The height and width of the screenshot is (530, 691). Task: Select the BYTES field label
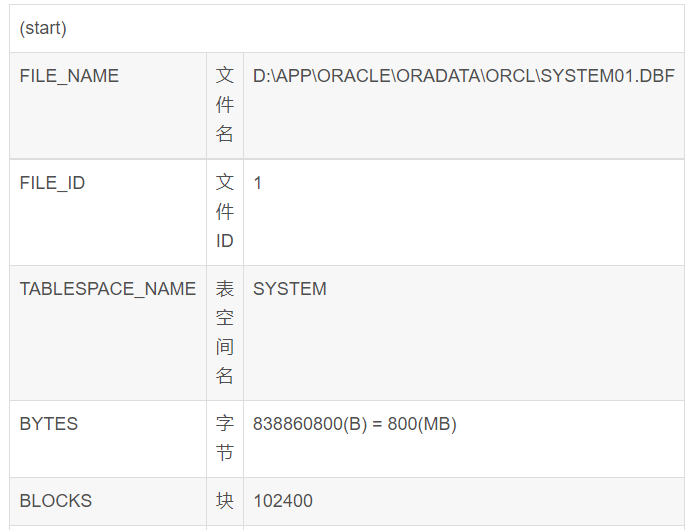49,424
